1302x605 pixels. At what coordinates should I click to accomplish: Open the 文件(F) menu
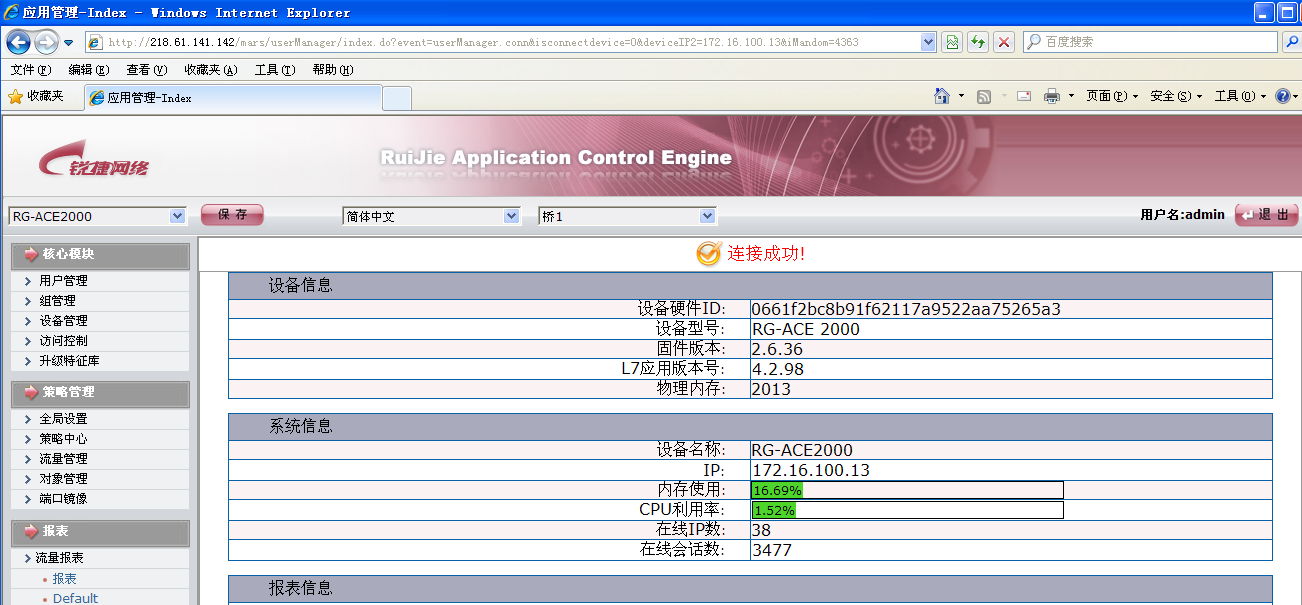point(31,69)
